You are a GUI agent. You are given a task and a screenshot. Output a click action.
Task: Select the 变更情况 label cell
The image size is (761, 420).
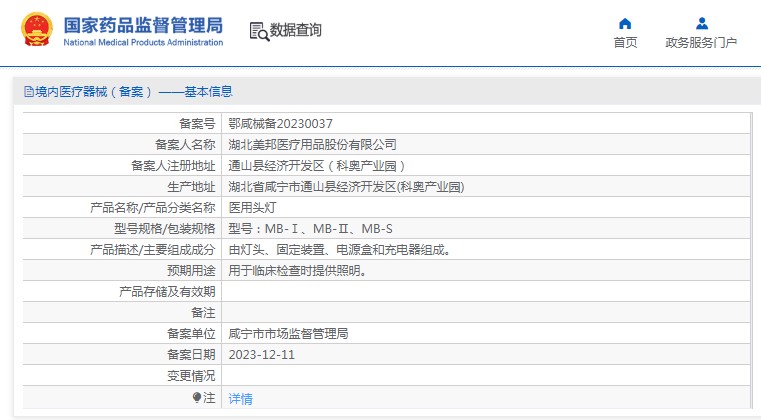pyautogui.click(x=191, y=376)
